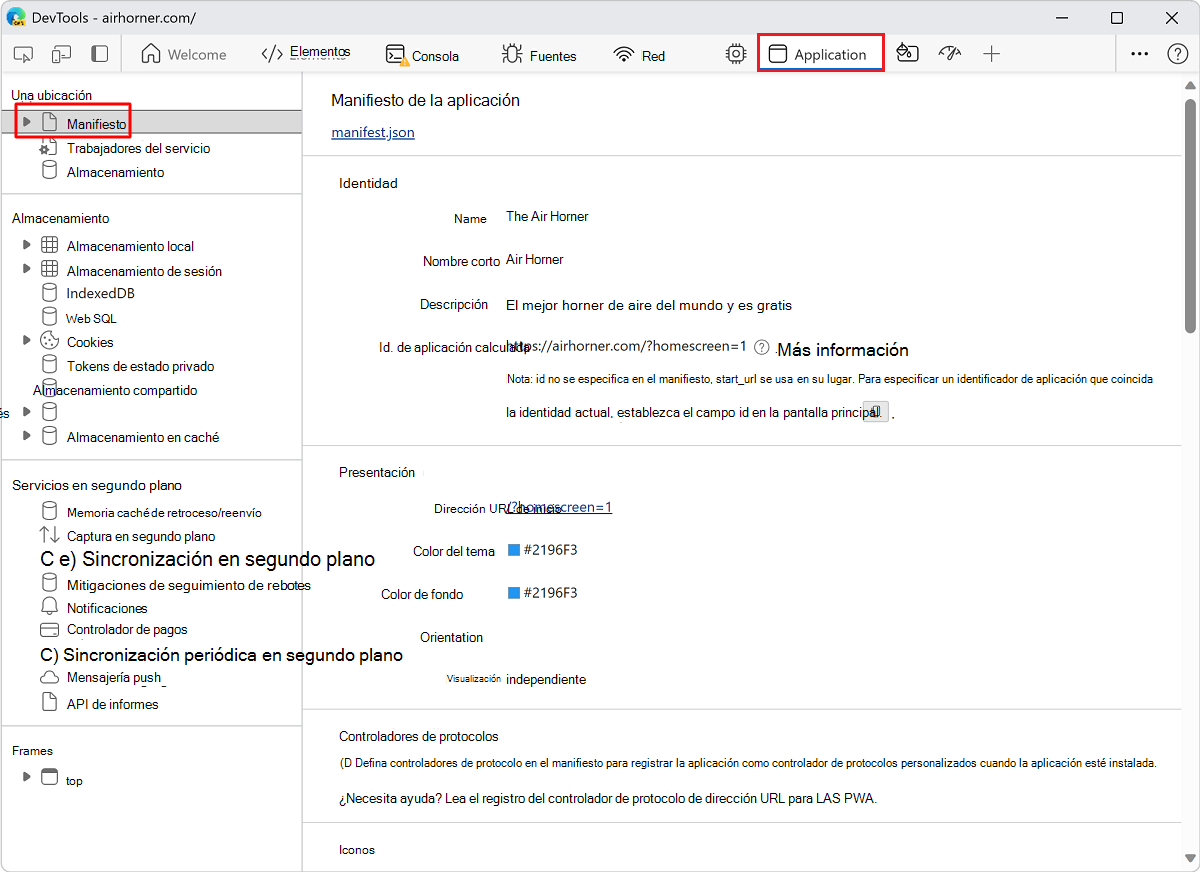Click the Captura en segundo plano arrows icon
The height and width of the screenshot is (872, 1200).
pyautogui.click(x=49, y=535)
